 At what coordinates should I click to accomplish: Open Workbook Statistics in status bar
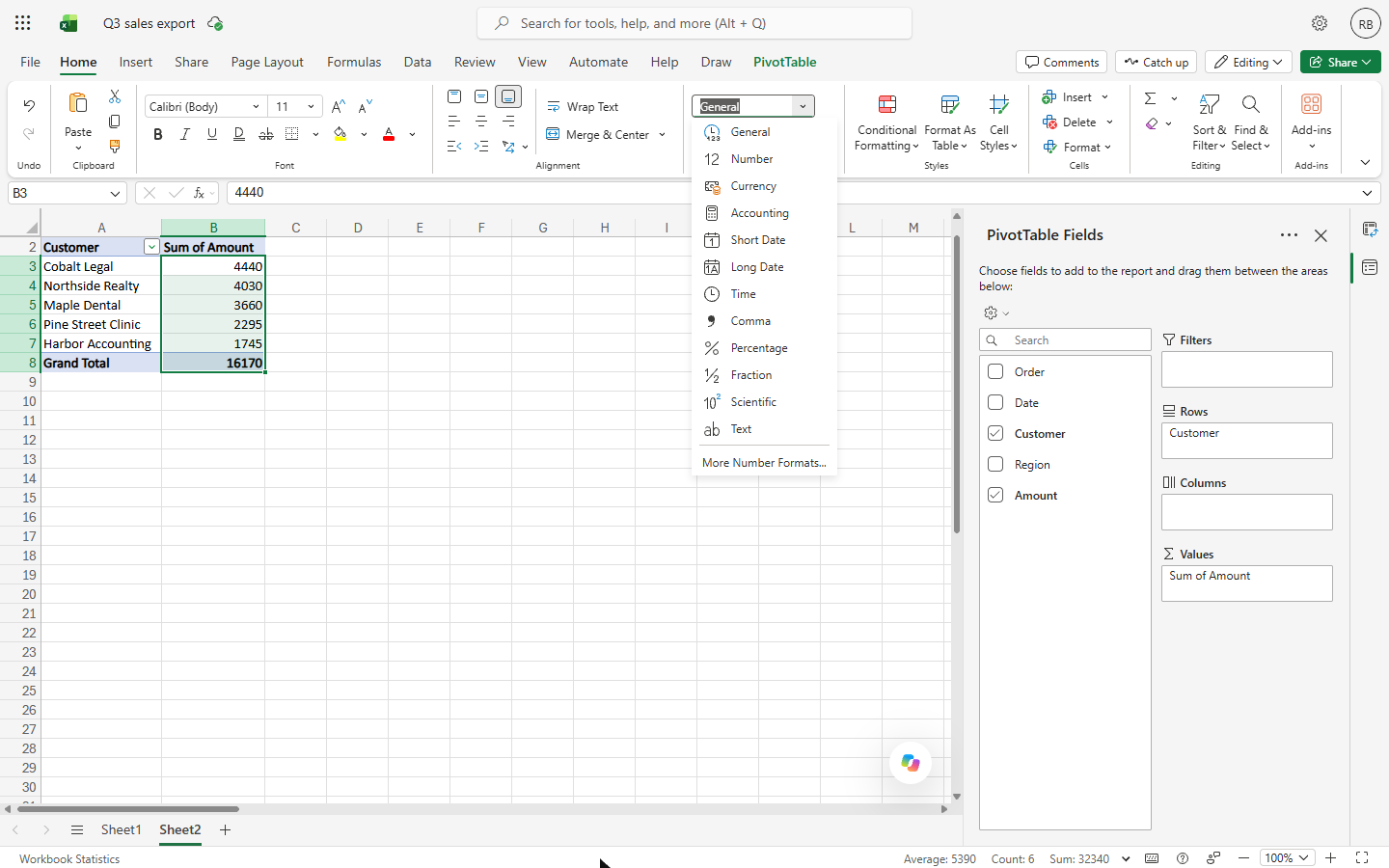tap(69, 858)
